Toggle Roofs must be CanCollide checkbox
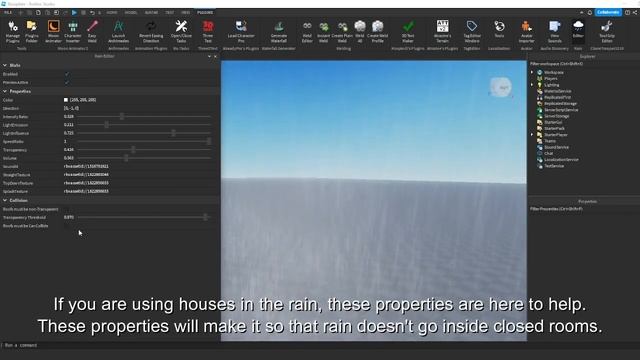This screenshot has height=360, width=640. point(67,226)
